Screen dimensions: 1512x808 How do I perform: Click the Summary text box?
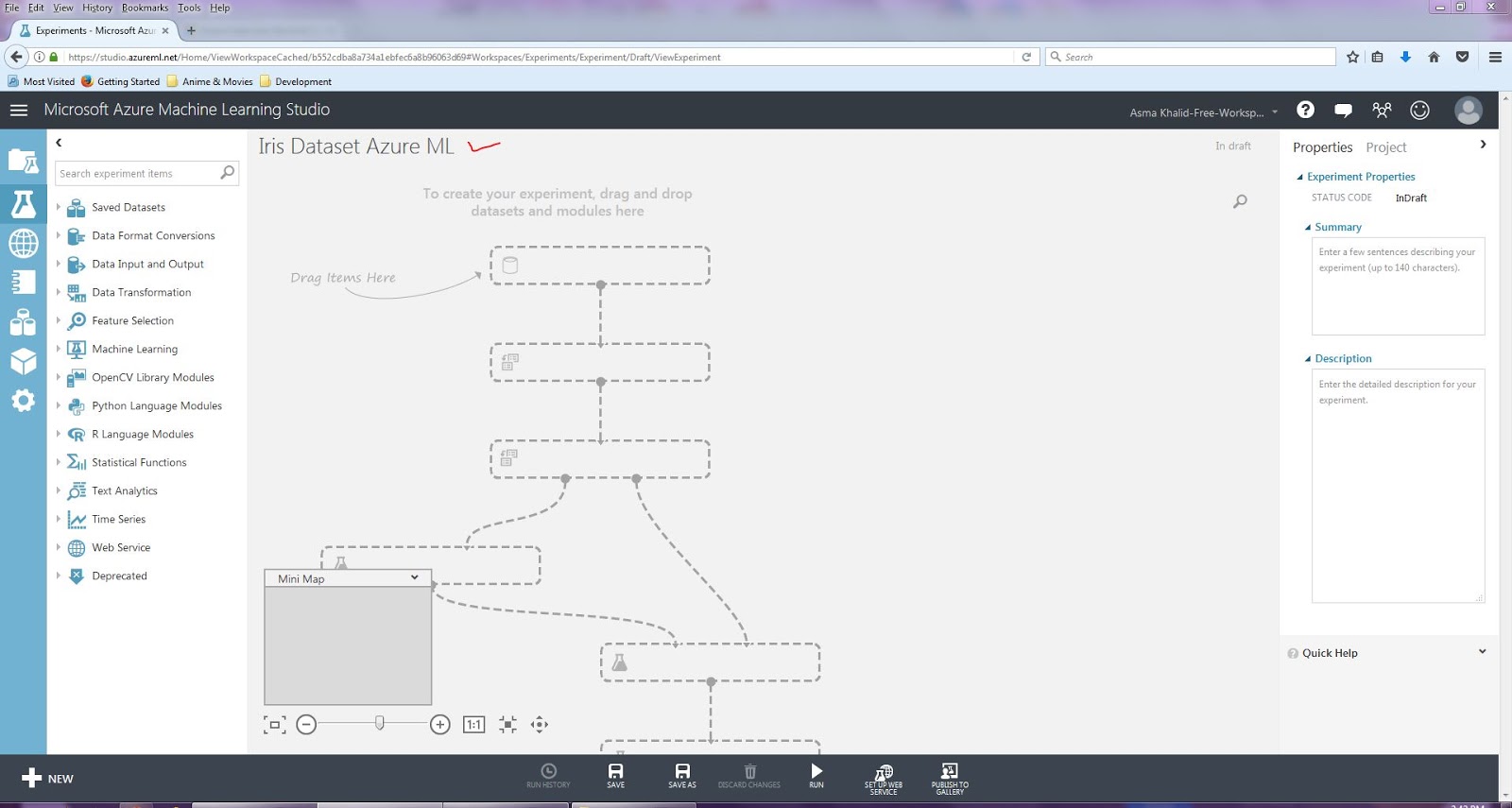click(1398, 286)
